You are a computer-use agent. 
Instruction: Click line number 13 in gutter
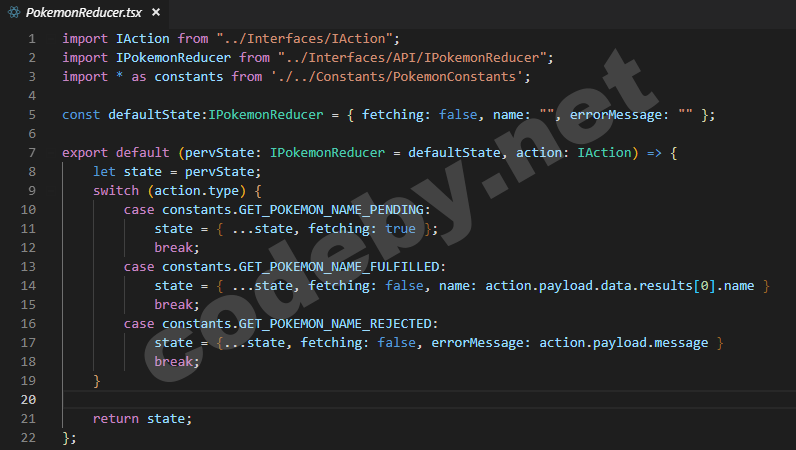coord(28,267)
